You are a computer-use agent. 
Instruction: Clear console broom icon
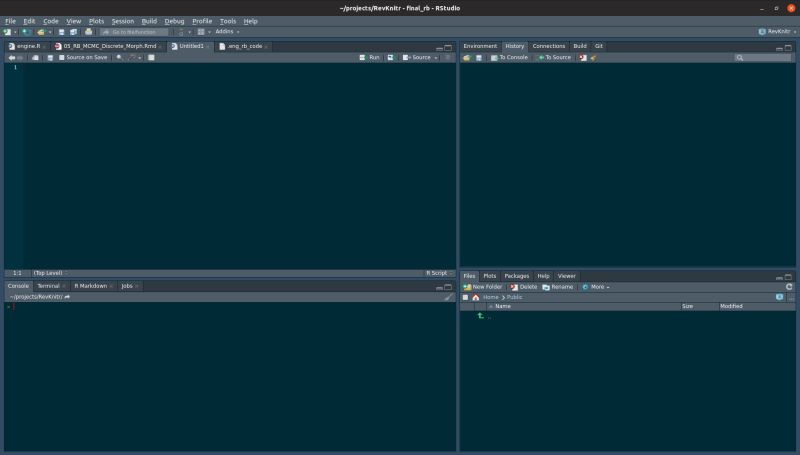tap(448, 297)
